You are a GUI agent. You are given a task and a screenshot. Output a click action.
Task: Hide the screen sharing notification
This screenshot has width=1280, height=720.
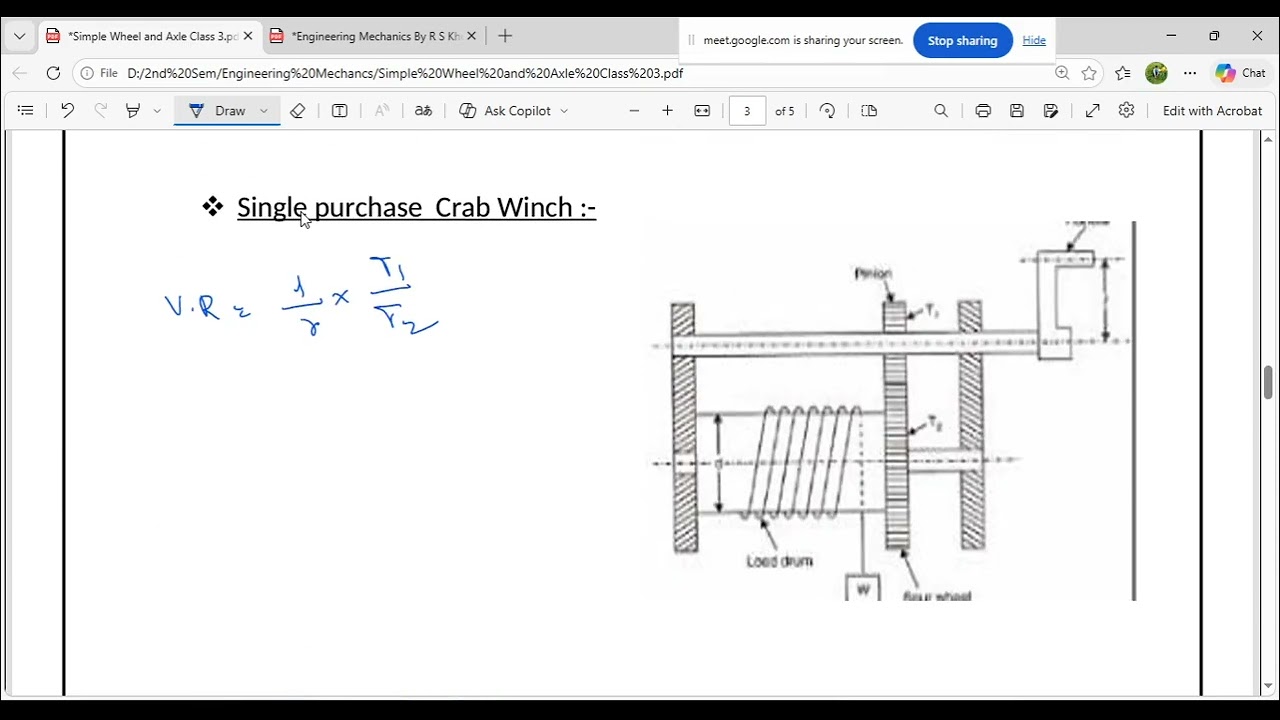pyautogui.click(x=1034, y=41)
